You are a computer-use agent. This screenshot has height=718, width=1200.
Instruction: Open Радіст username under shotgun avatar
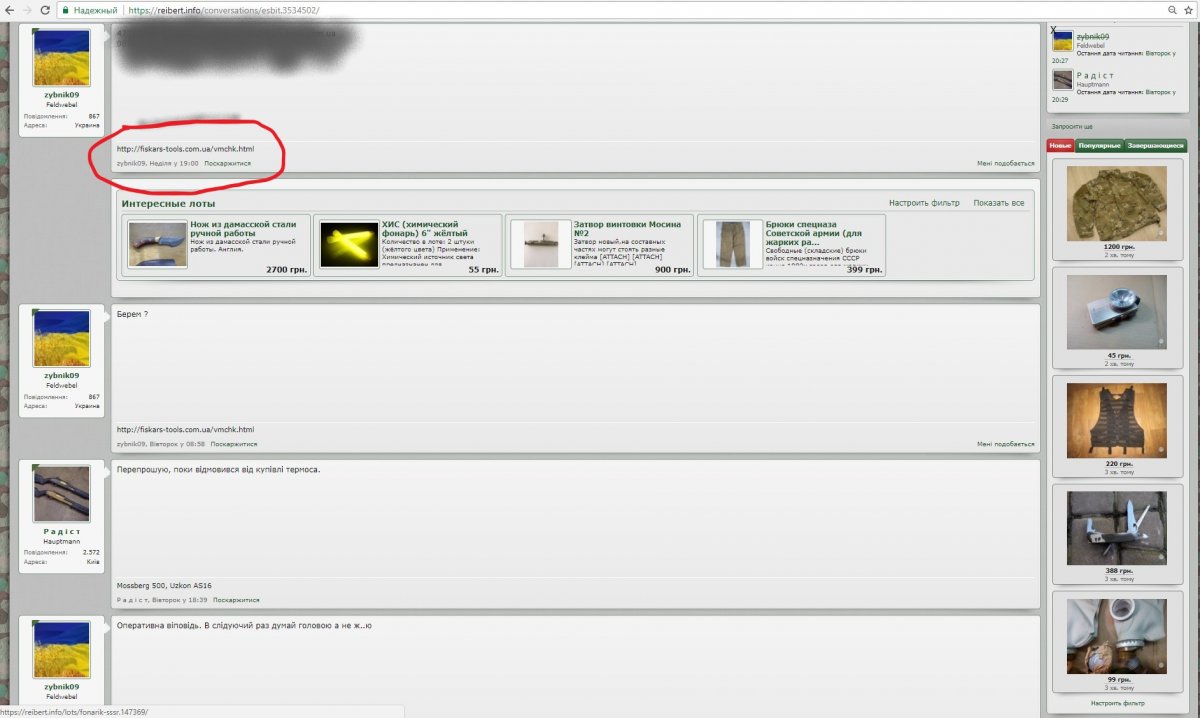click(62, 532)
